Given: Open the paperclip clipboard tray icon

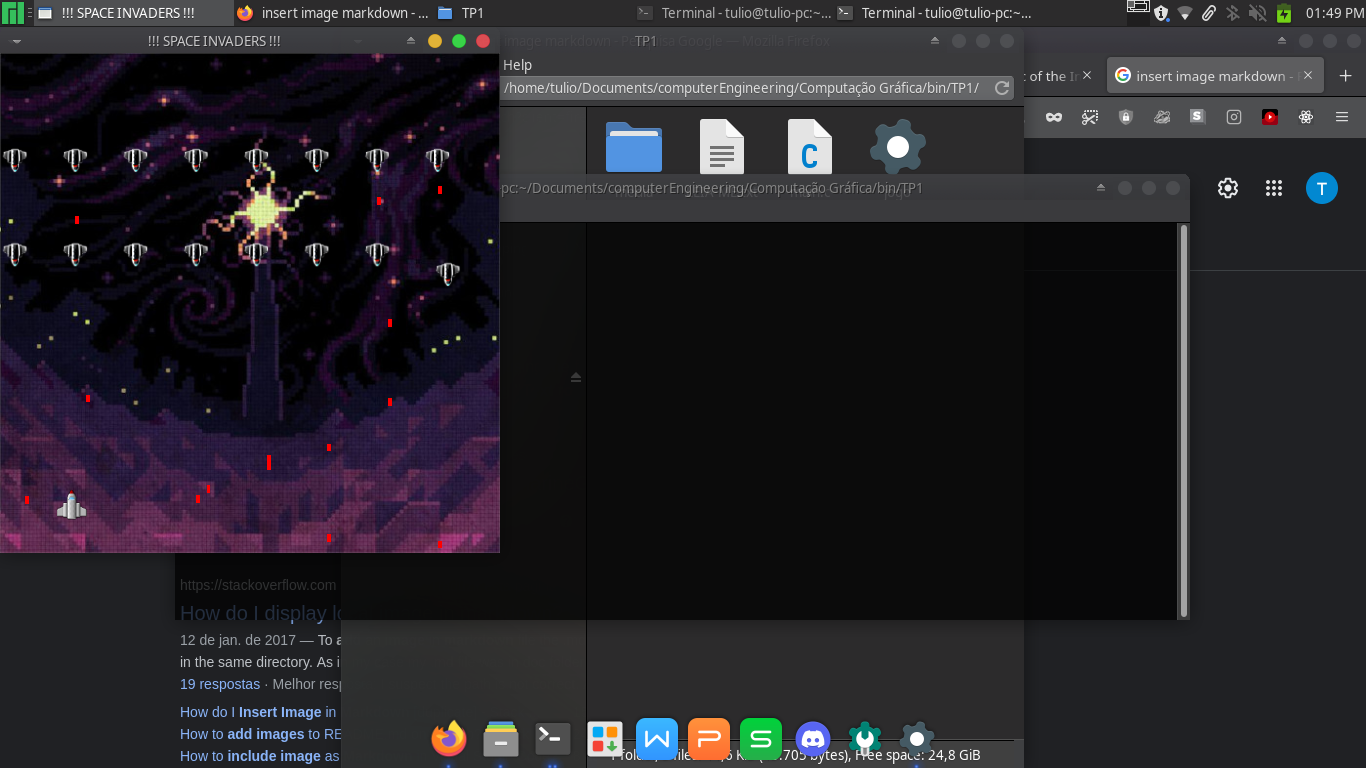Looking at the screenshot, I should [x=1209, y=13].
